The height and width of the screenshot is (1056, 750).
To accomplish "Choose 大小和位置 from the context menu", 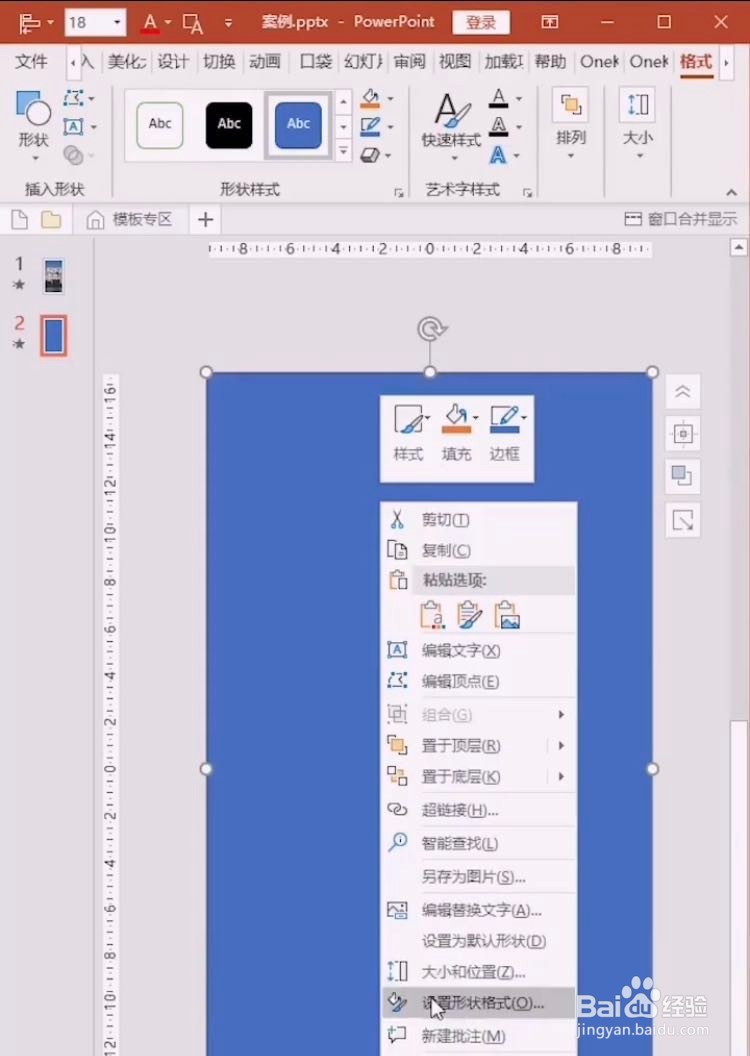I will tap(478, 972).
